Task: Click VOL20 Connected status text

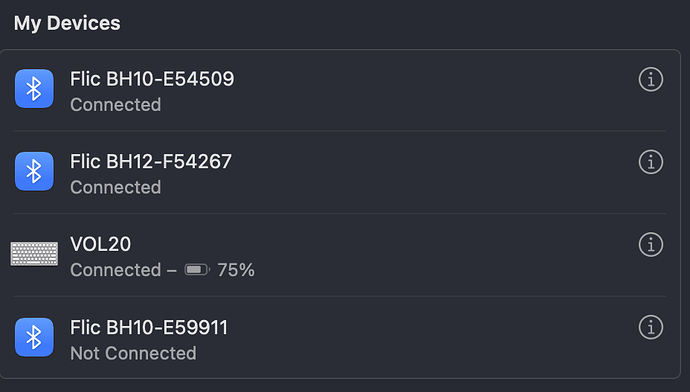Action: pyautogui.click(x=115, y=270)
